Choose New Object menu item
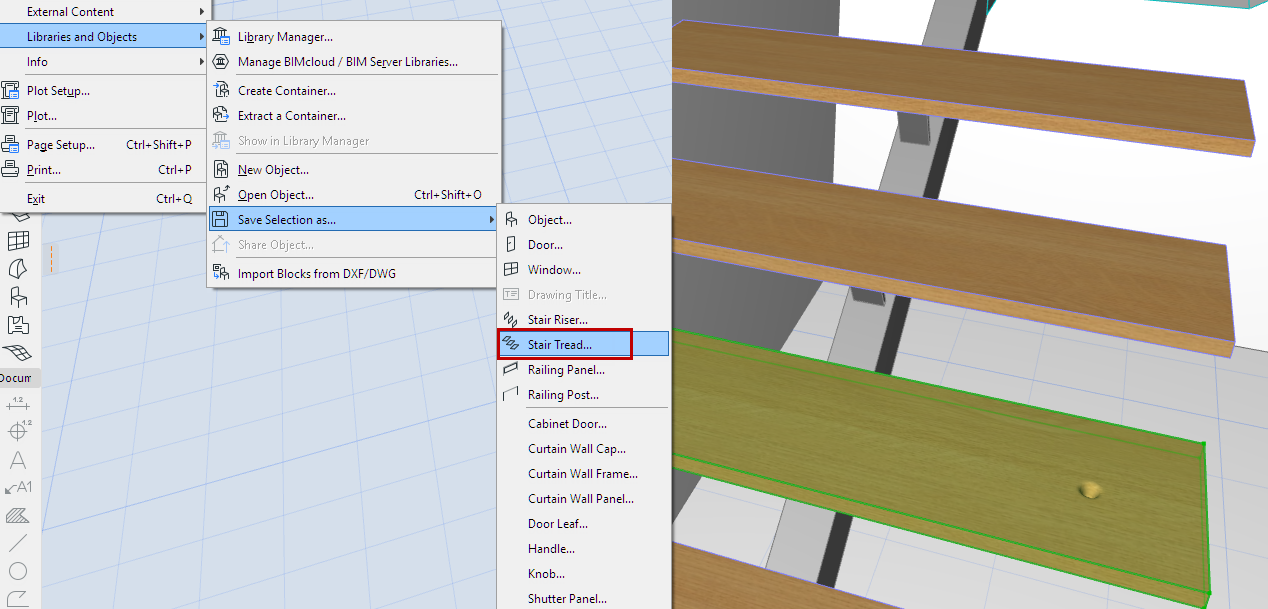Image resolution: width=1268 pixels, height=609 pixels. point(353,170)
